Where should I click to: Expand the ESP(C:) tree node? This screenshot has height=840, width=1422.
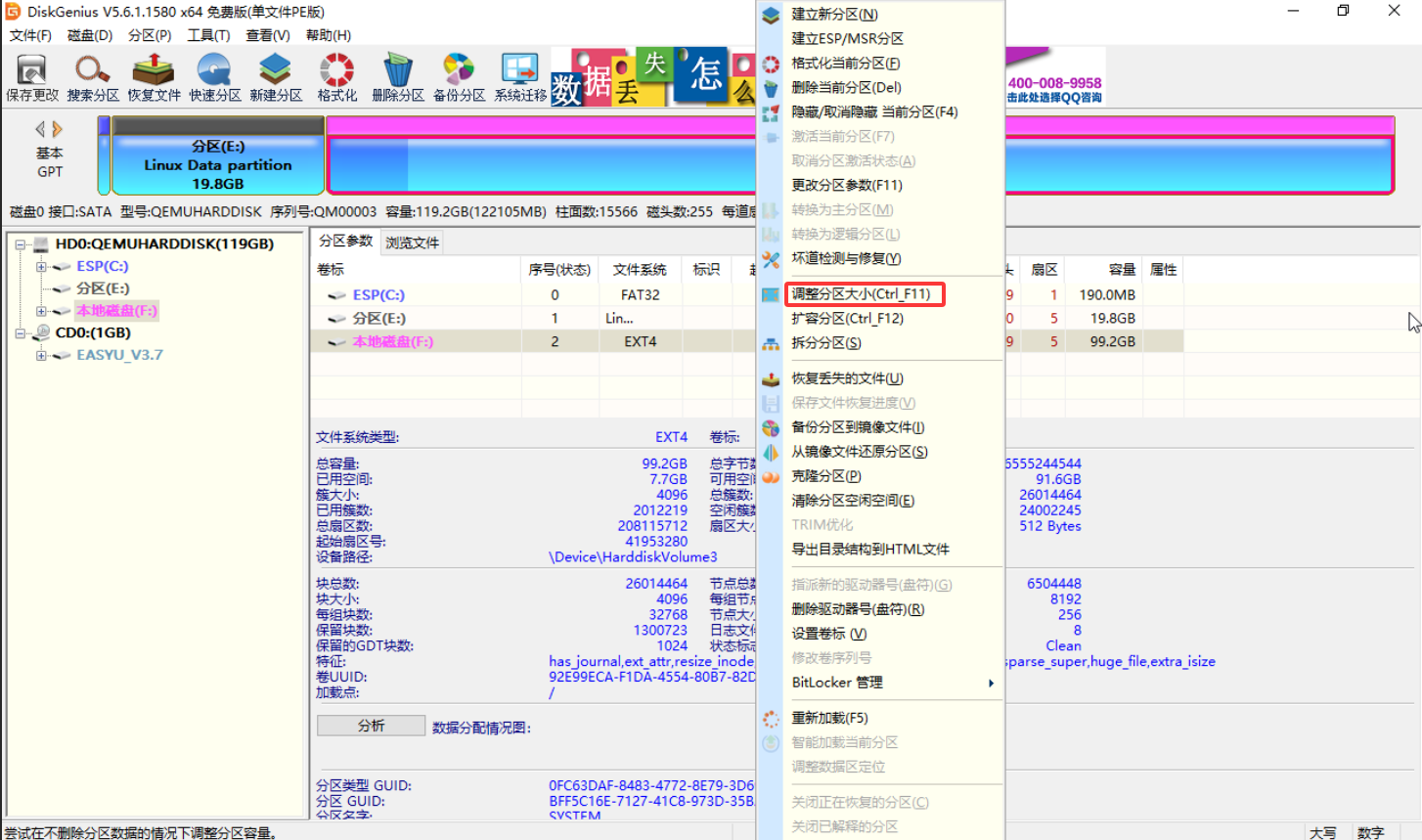coord(41,267)
